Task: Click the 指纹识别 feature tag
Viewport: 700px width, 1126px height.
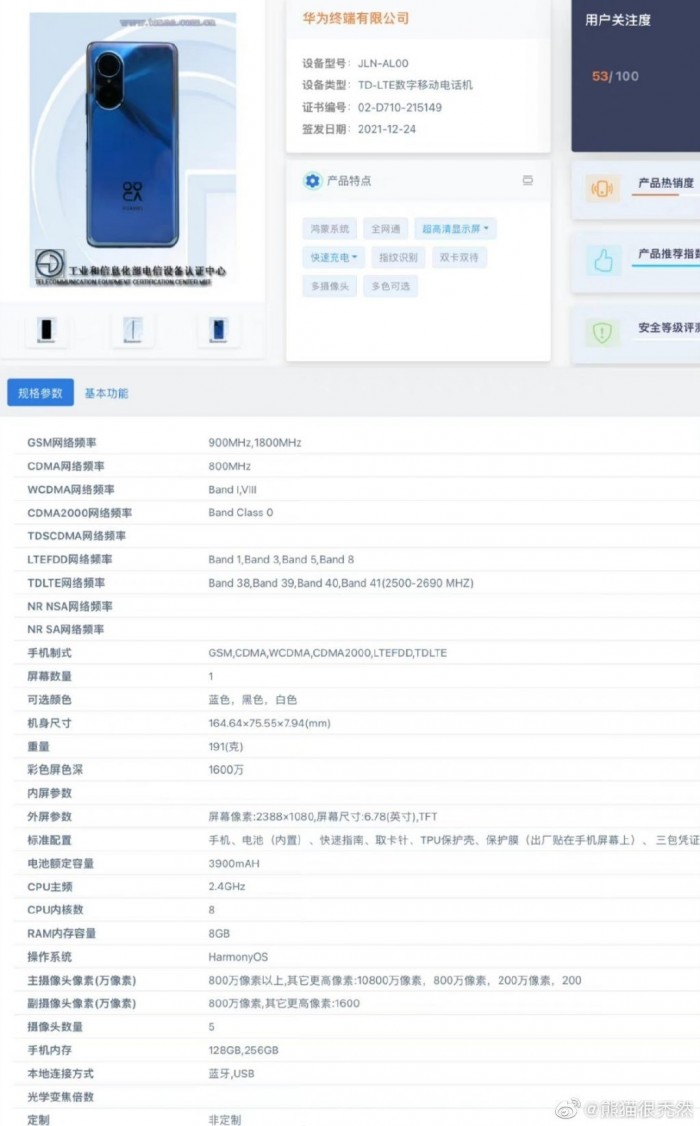Action: coord(398,257)
